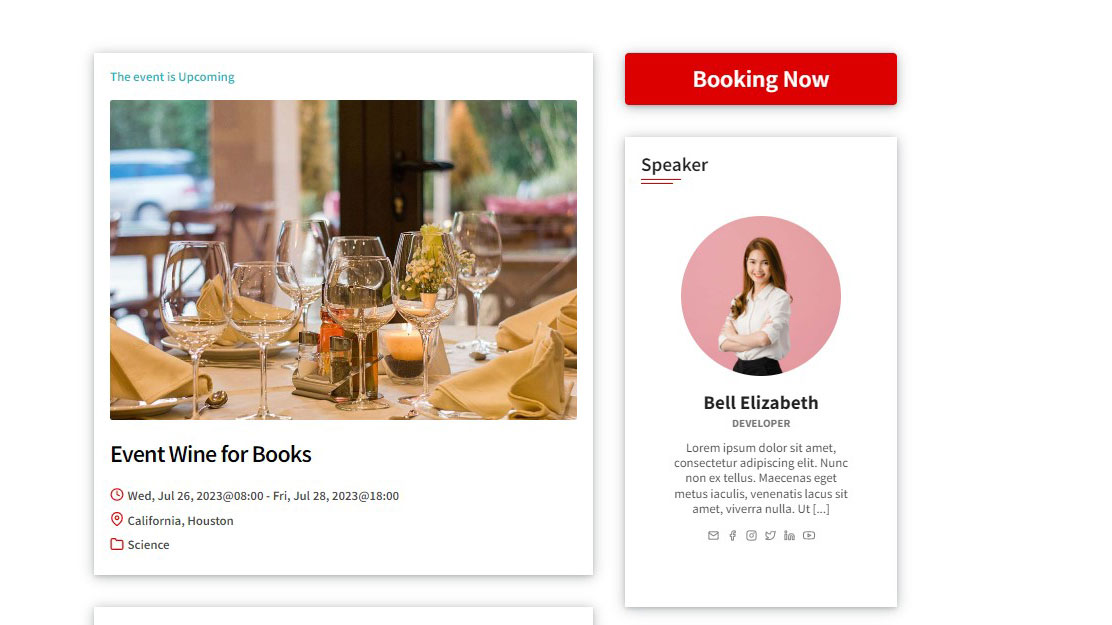This screenshot has height=625, width=1112.
Task: Click Bell Elizabeth's circular profile photo
Action: 761,296
